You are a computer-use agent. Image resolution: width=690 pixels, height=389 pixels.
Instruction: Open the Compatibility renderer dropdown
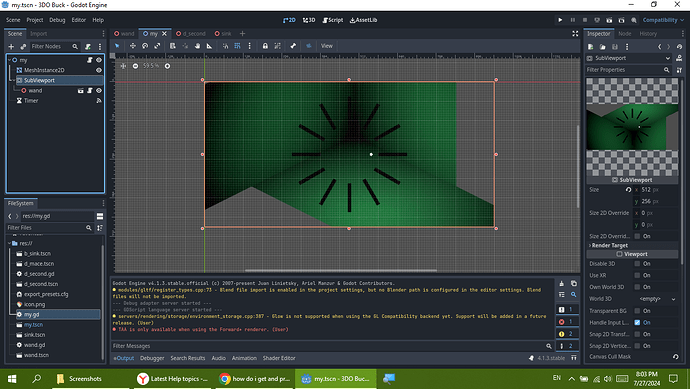click(663, 20)
